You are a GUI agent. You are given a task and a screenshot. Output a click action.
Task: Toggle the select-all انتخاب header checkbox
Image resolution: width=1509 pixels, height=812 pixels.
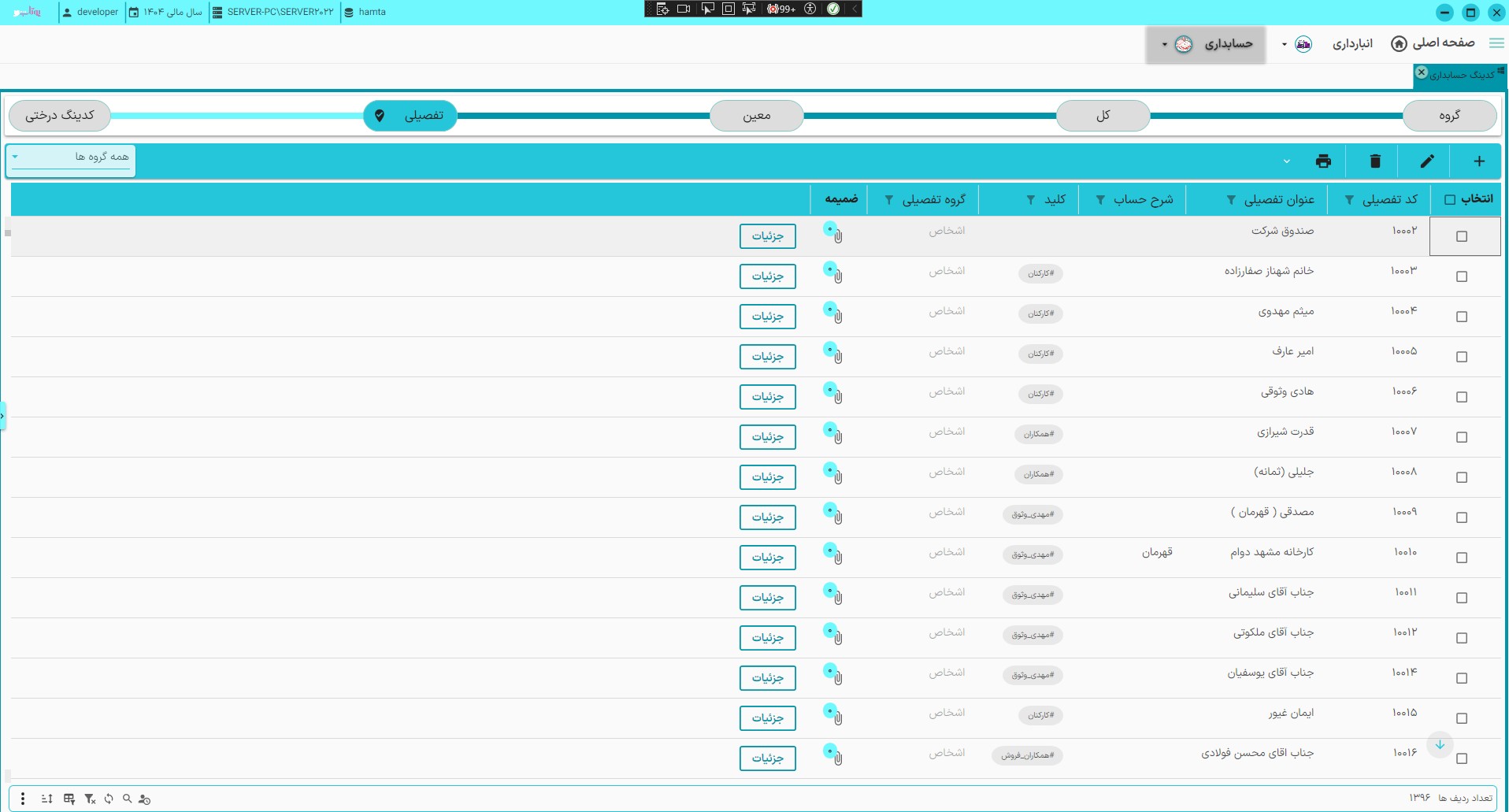coord(1450,200)
